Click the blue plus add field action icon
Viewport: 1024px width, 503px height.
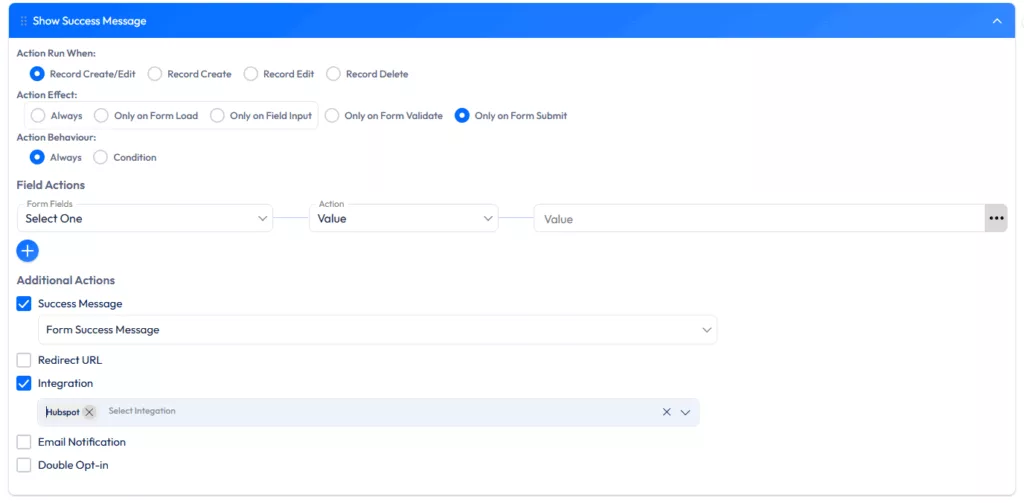pyautogui.click(x=28, y=250)
